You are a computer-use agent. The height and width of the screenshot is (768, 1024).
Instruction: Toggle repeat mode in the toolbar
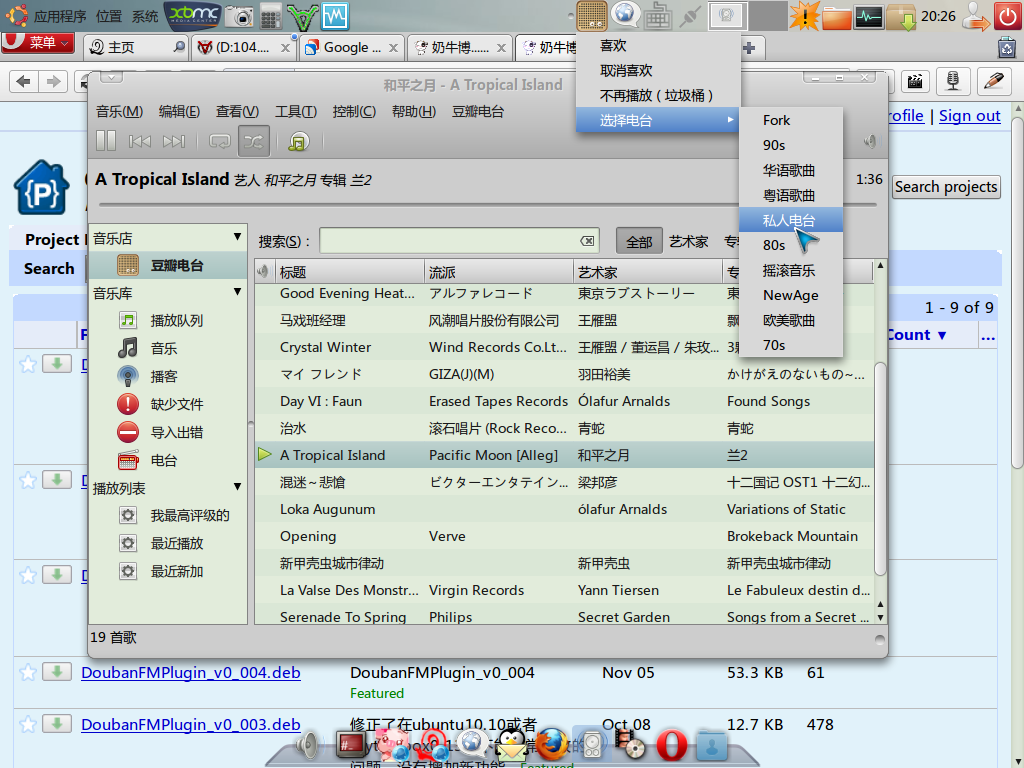[220, 142]
